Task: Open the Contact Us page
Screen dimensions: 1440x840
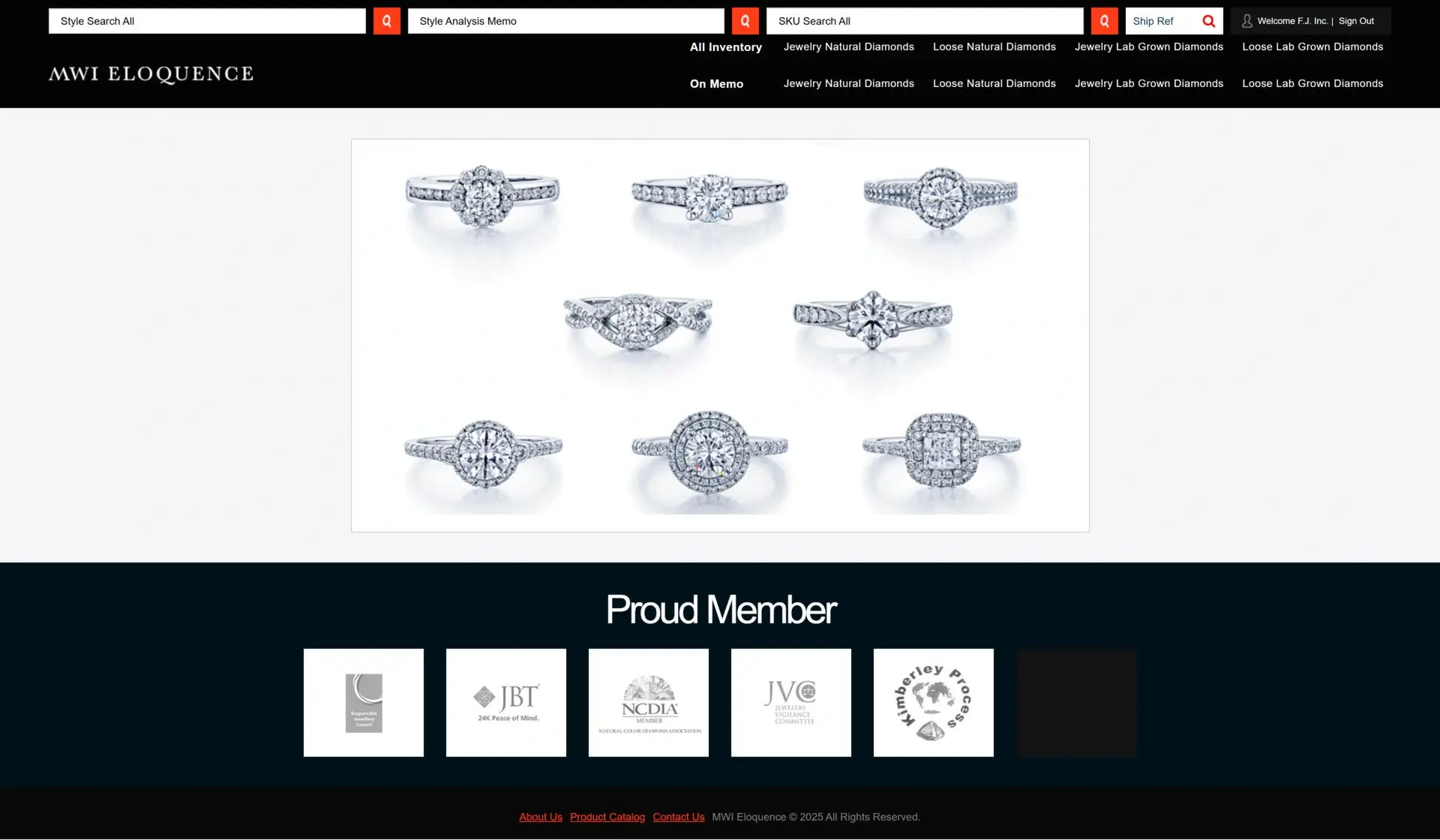Action: [678, 817]
